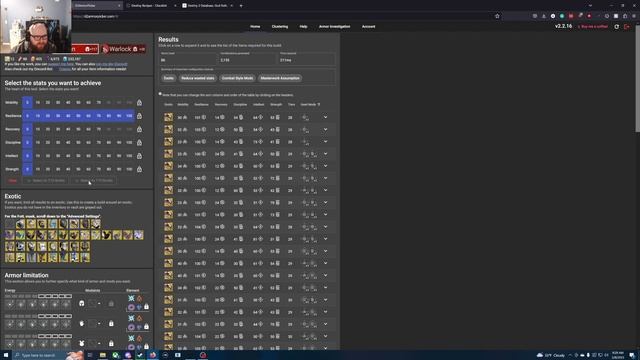
Task: Lock the Intellect stat row
Action: (139, 156)
